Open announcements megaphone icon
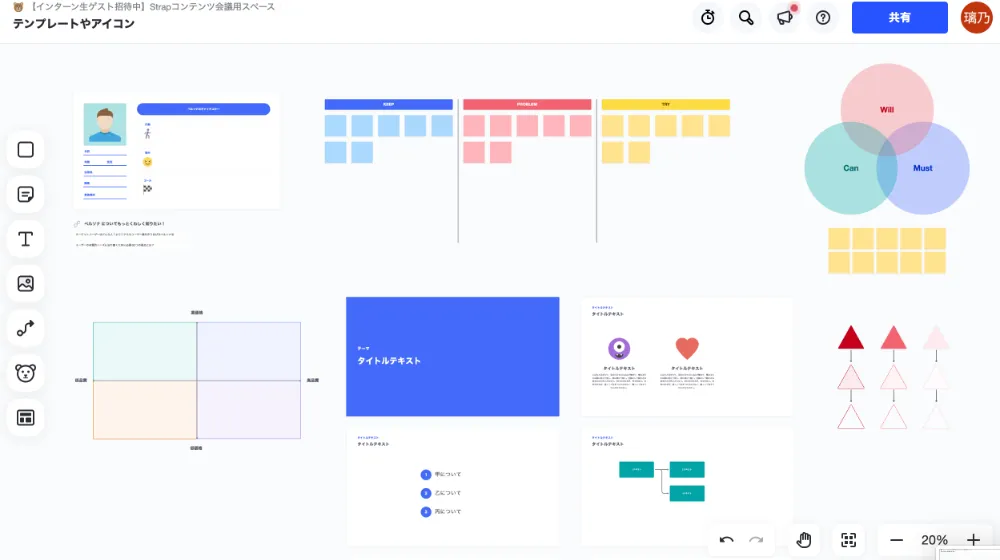The width and height of the screenshot is (1000, 560). point(784,18)
